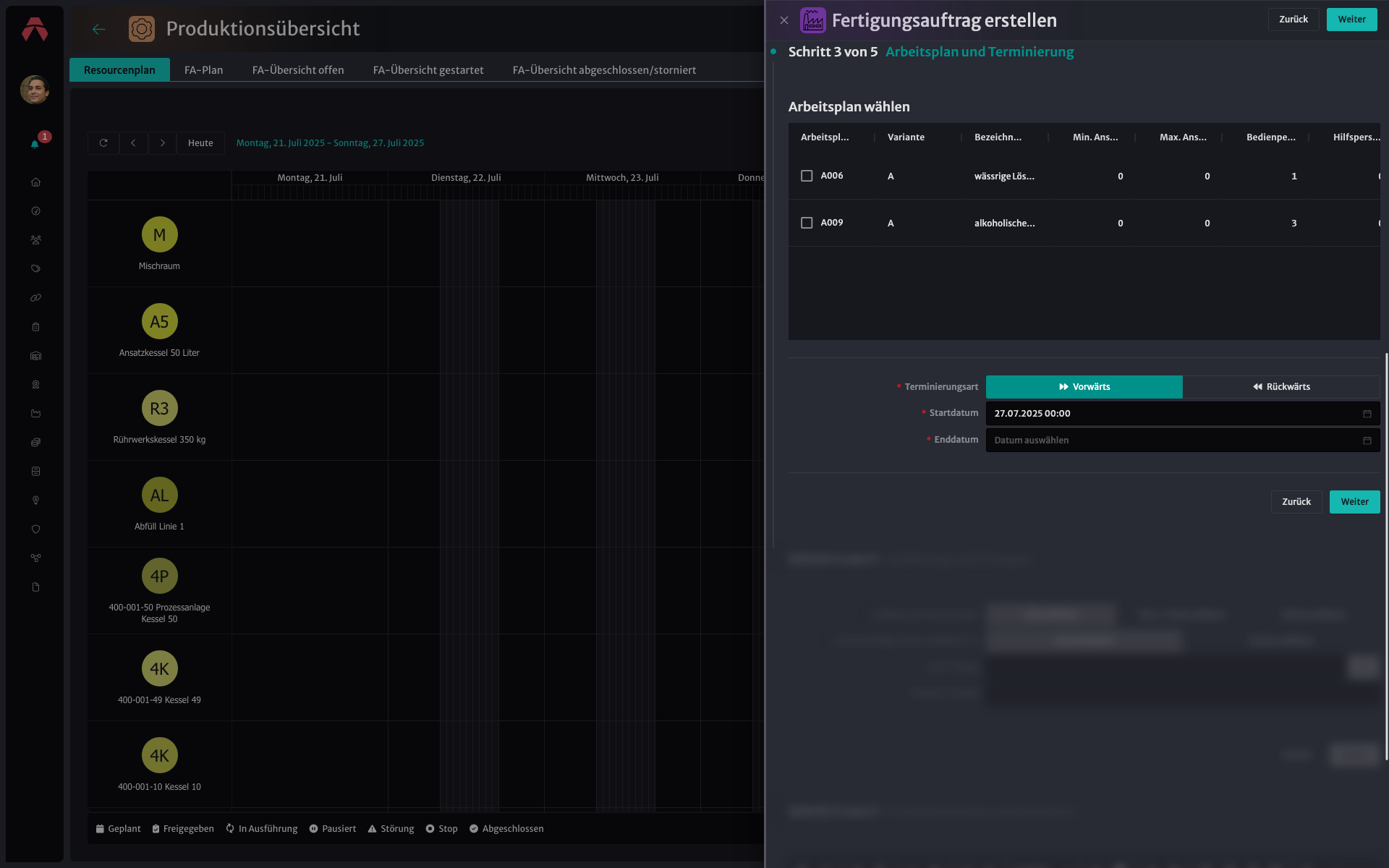Select Rückwärts Terminierungsart

pyautogui.click(x=1281, y=387)
